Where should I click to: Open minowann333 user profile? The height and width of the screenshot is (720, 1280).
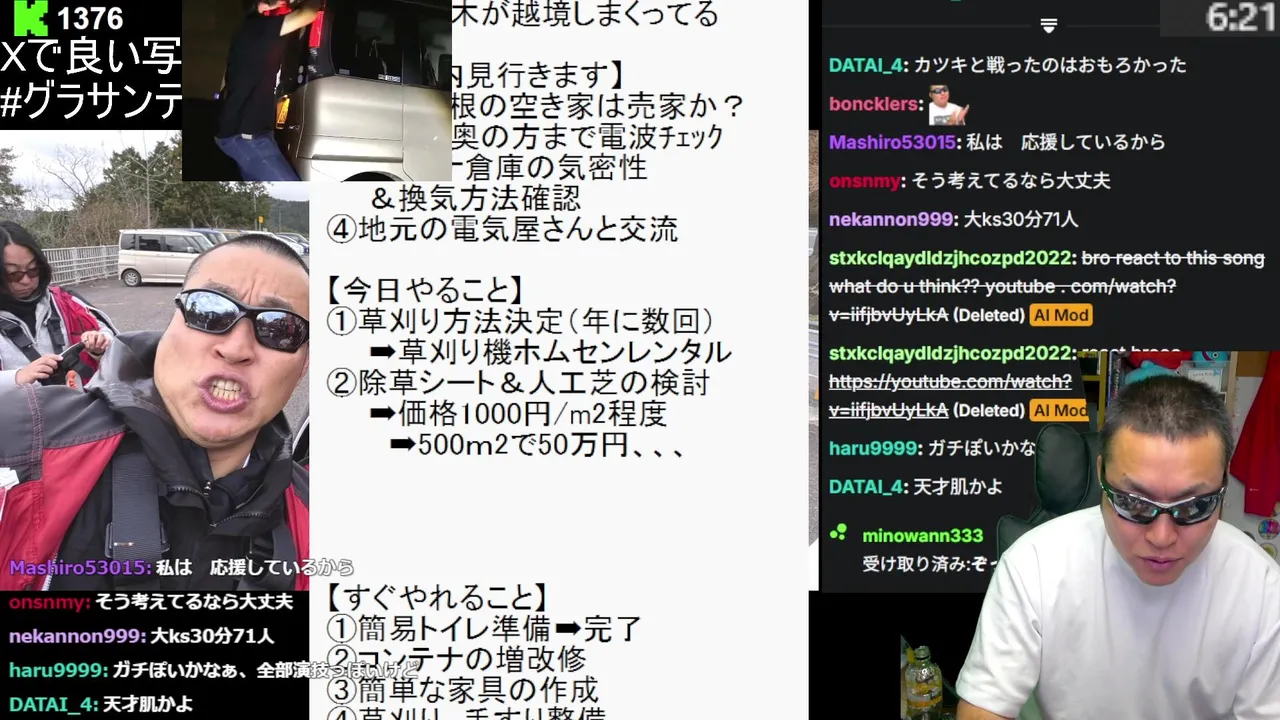point(923,536)
